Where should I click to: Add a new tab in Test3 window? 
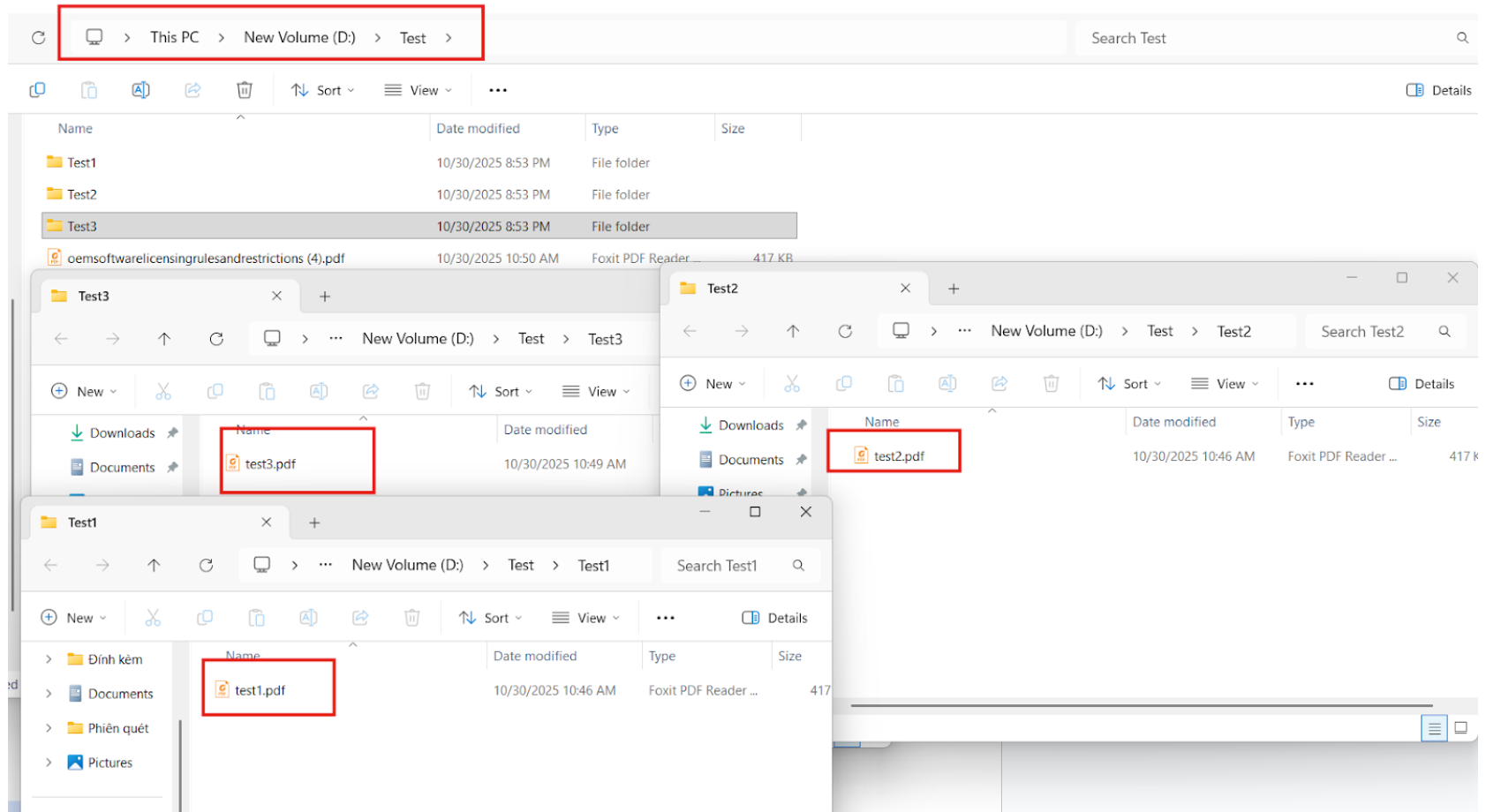coord(325,297)
